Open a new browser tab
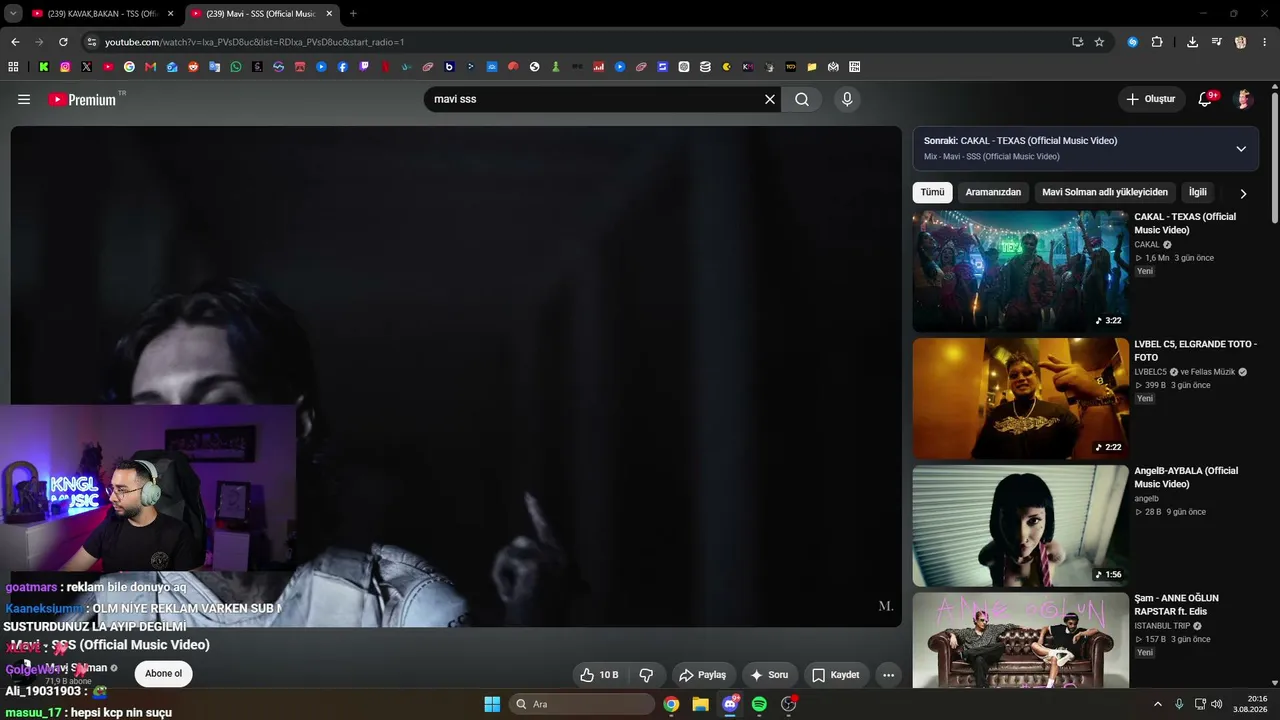Viewport: 1280px width, 720px height. 353,14
